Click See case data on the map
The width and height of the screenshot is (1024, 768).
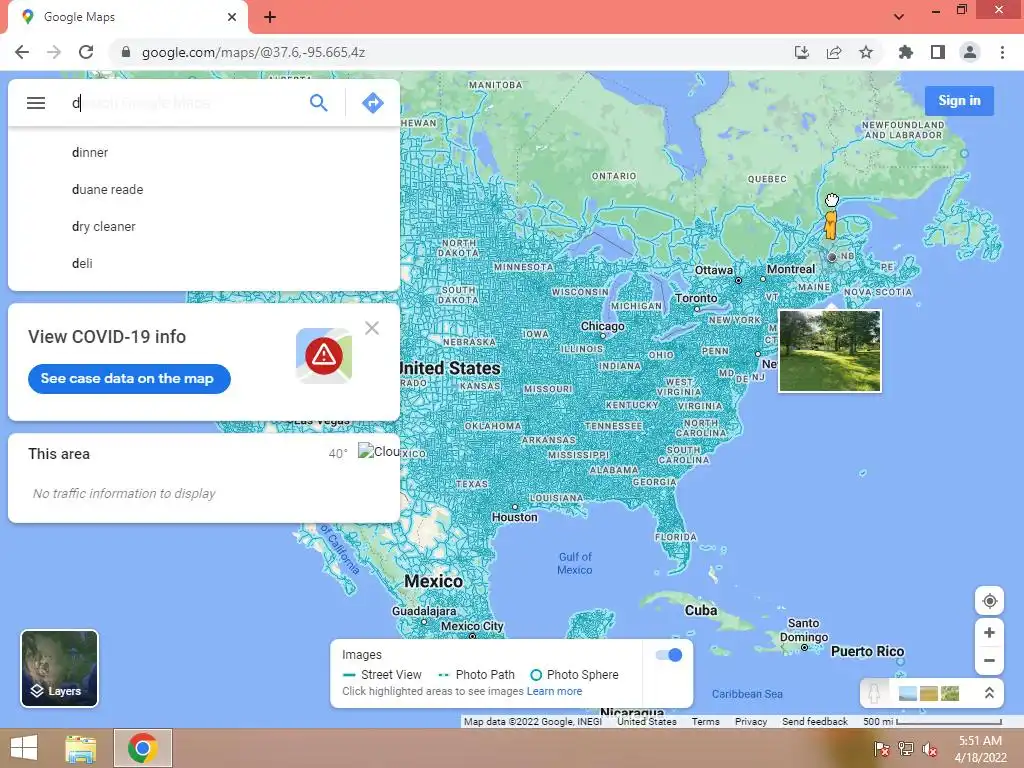129,379
